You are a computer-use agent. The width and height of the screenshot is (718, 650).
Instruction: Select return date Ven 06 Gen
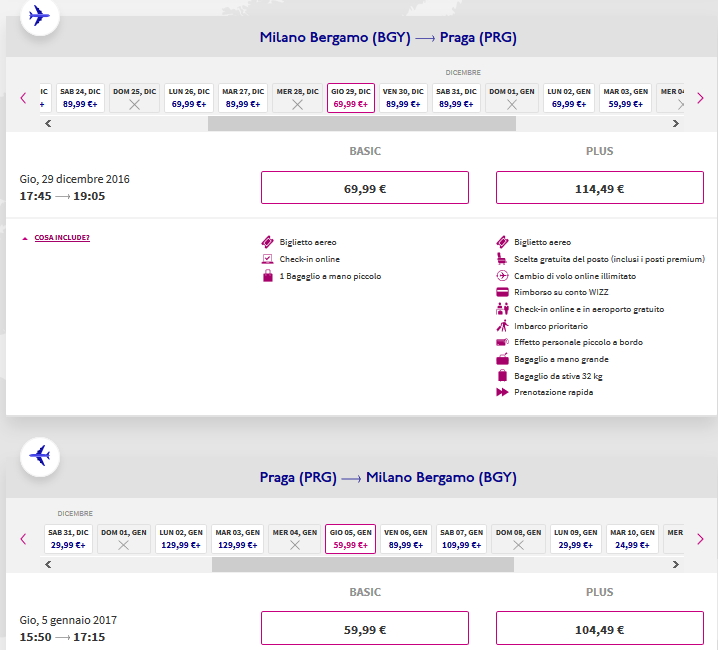tap(404, 539)
